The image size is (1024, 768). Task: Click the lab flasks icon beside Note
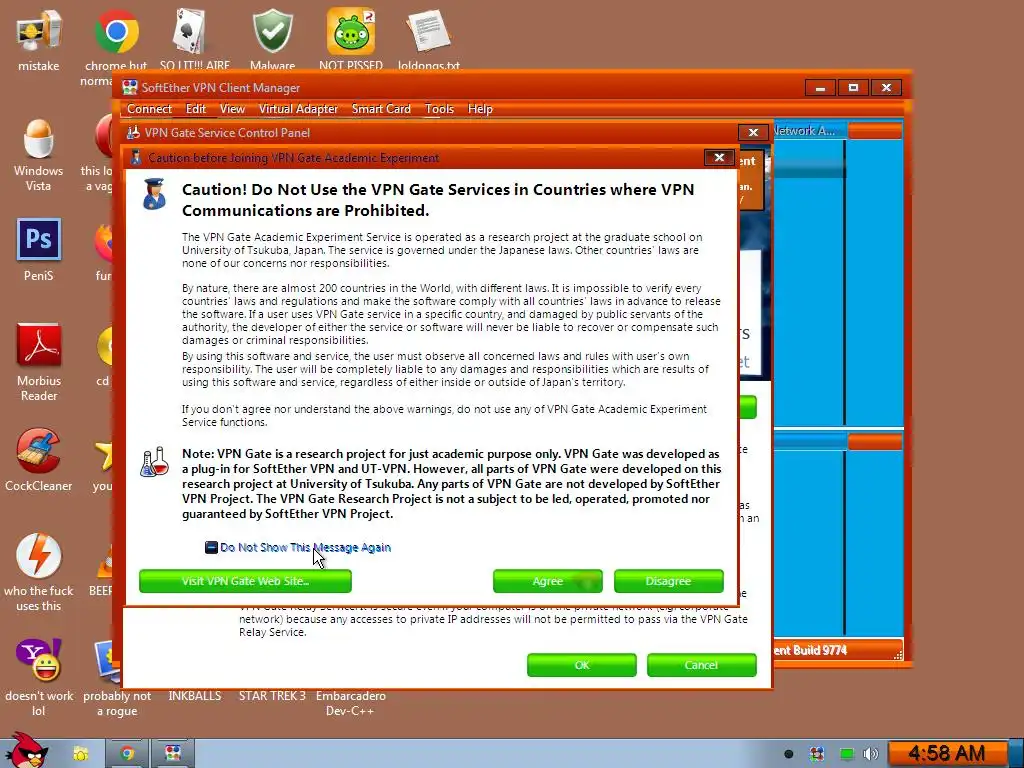click(155, 462)
